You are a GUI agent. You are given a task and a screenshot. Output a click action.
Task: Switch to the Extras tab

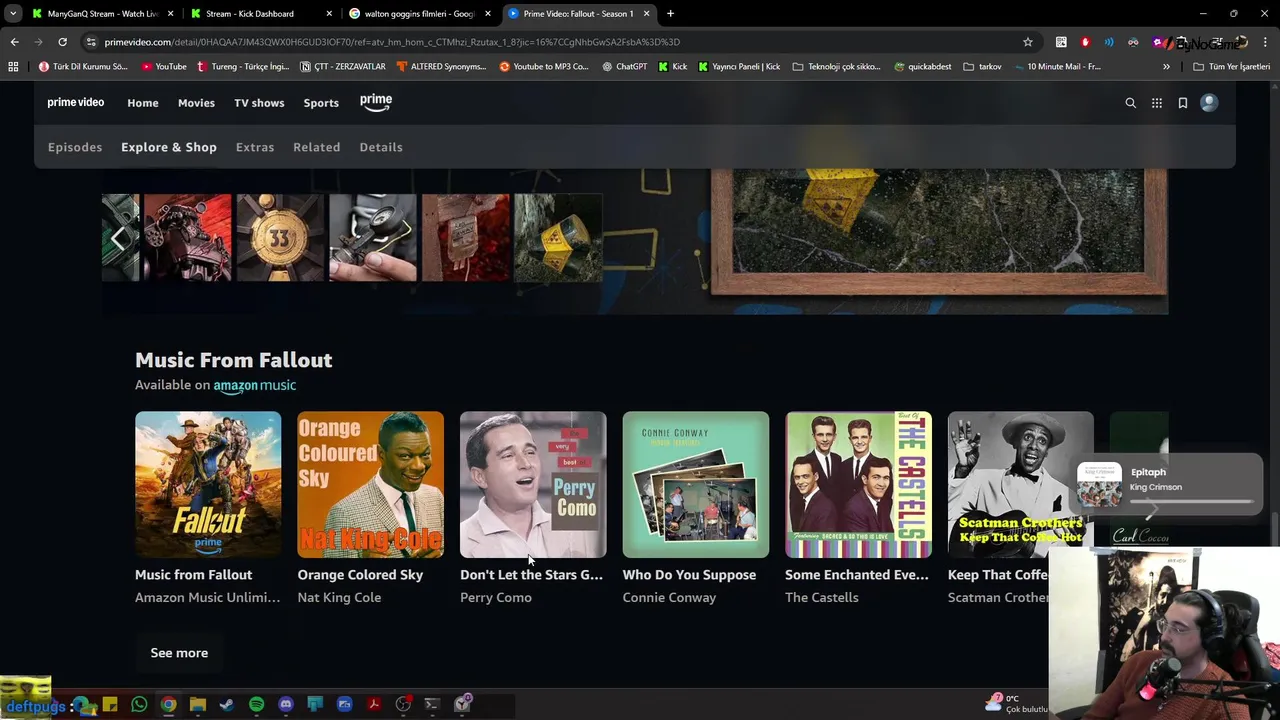255,147
